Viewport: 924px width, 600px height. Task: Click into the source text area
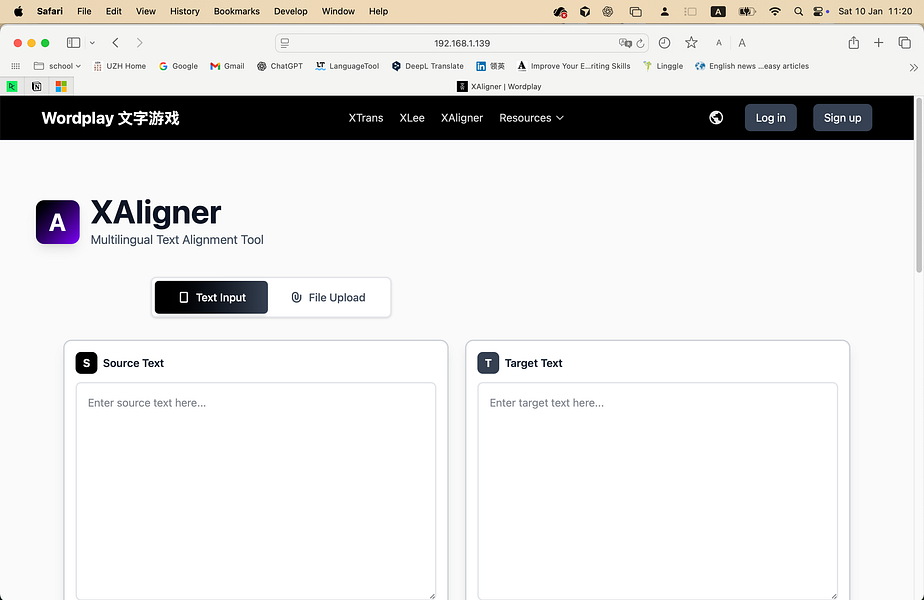click(256, 491)
